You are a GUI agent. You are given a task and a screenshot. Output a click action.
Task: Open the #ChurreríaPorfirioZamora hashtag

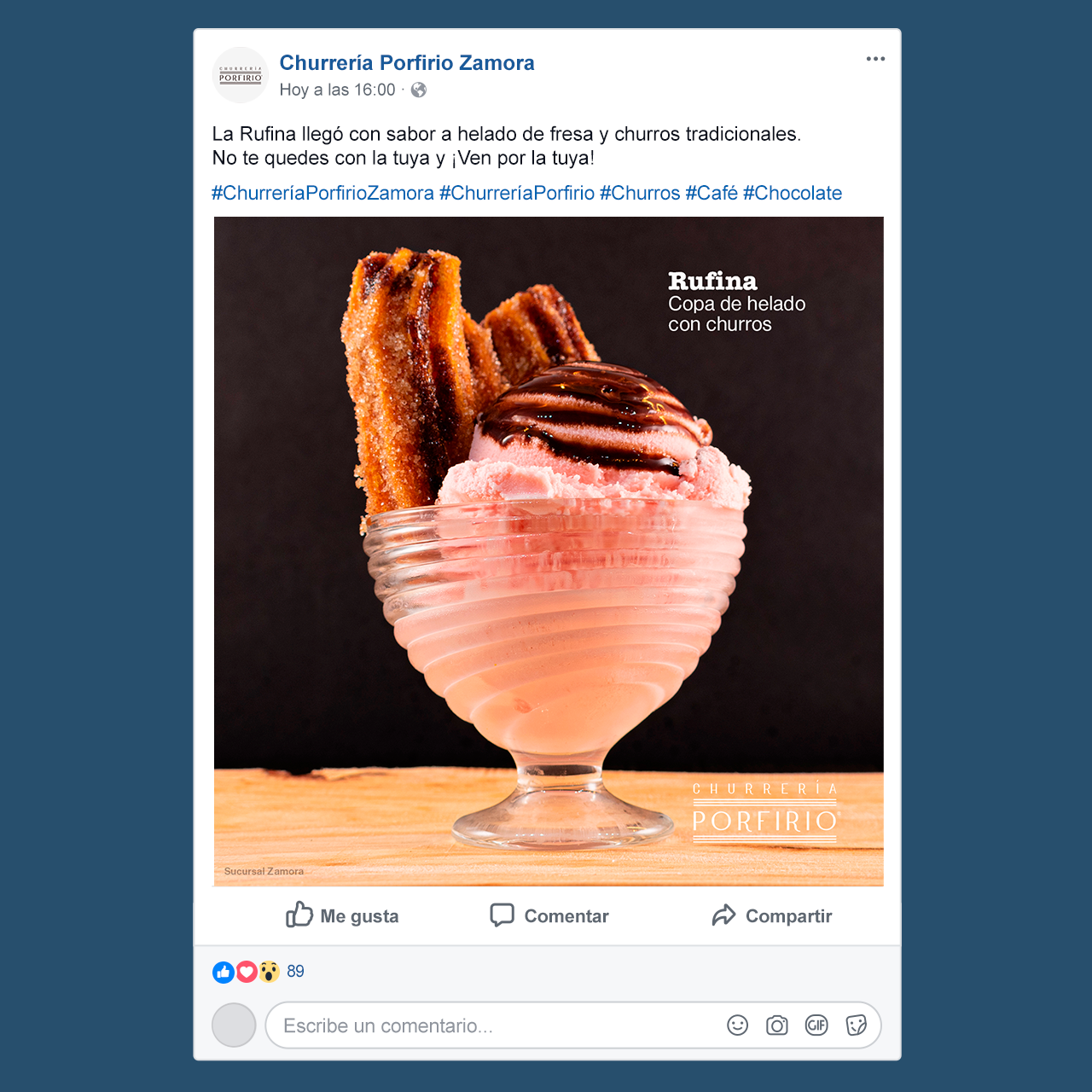pyautogui.click(x=322, y=193)
